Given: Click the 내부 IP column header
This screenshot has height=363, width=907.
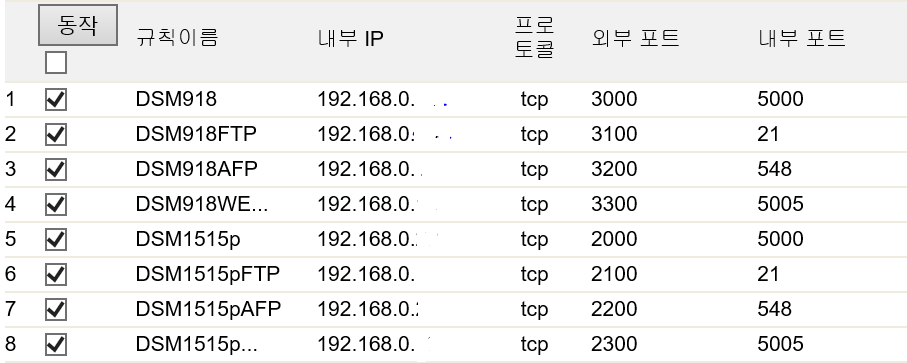Looking at the screenshot, I should pos(351,38).
